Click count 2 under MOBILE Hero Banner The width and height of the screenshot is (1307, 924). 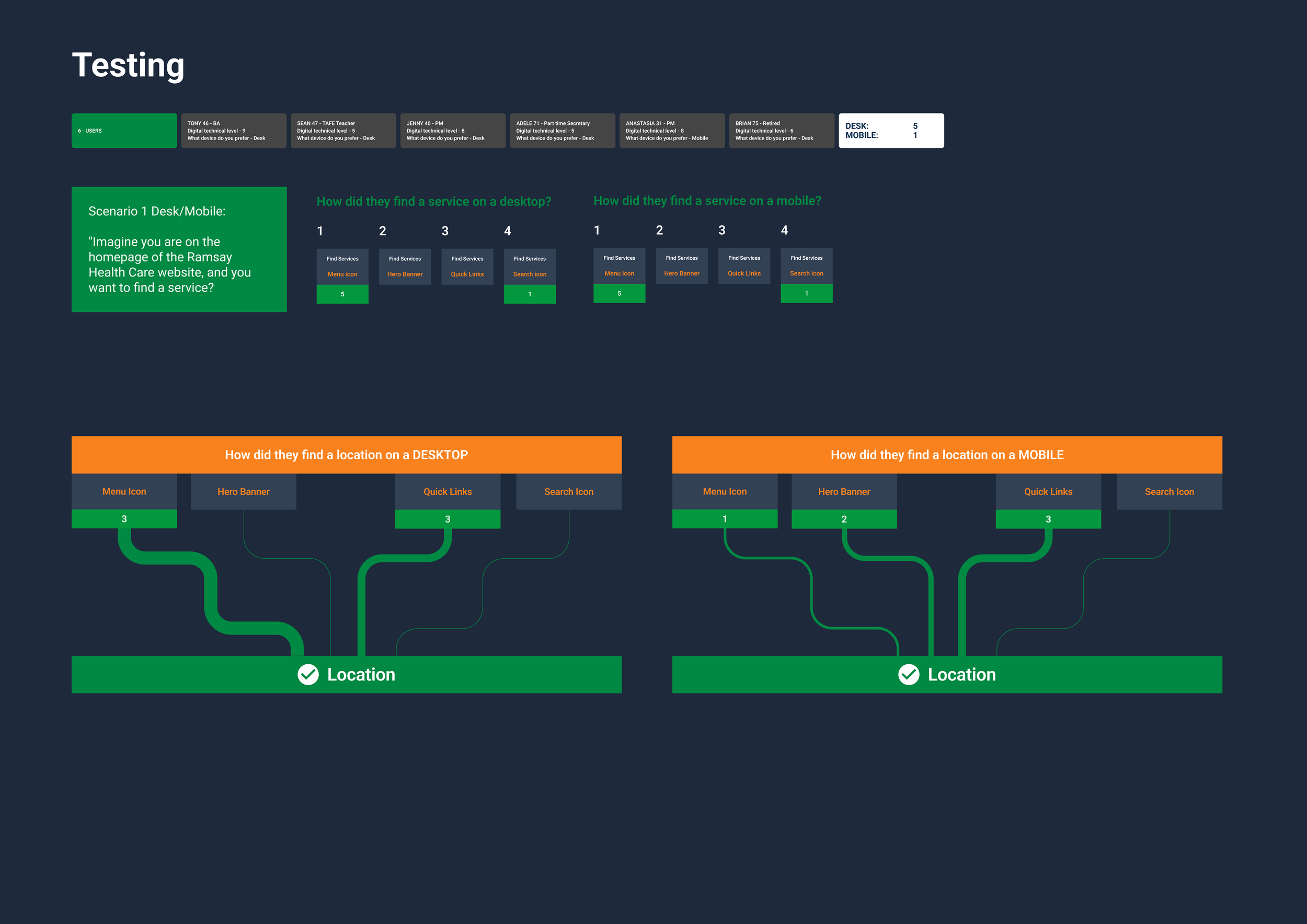coord(844,519)
